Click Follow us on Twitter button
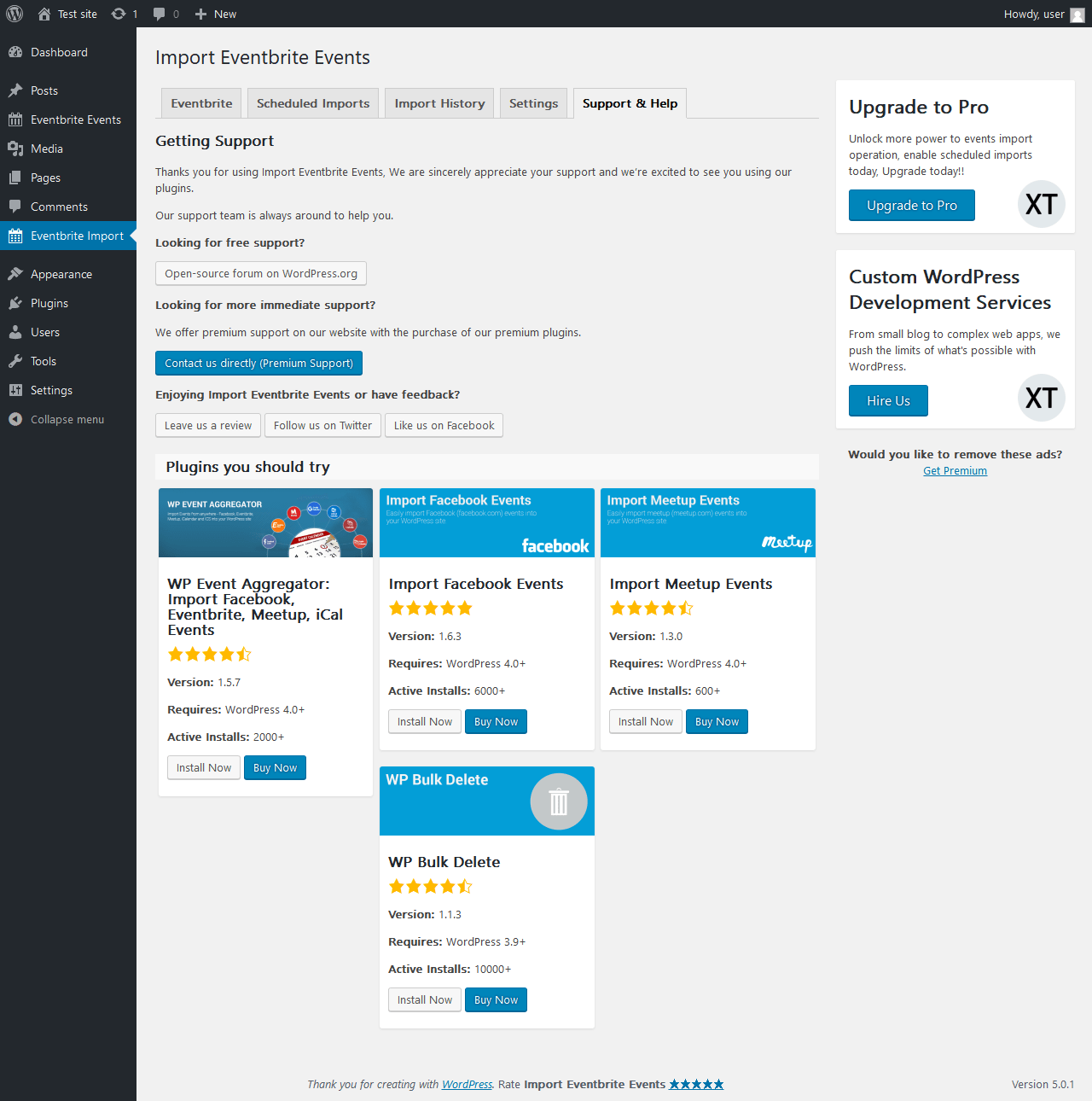Viewport: 1092px width, 1101px height. pyautogui.click(x=322, y=425)
